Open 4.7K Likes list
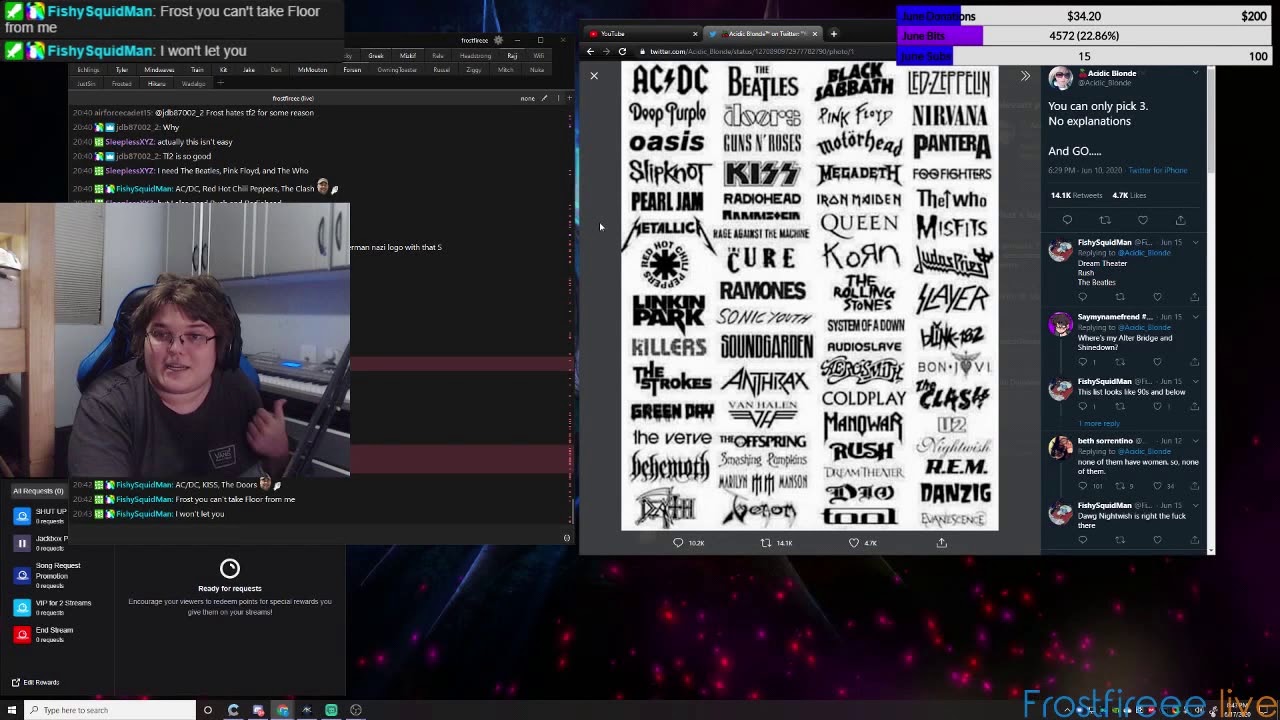1280x720 pixels. pos(1129,195)
